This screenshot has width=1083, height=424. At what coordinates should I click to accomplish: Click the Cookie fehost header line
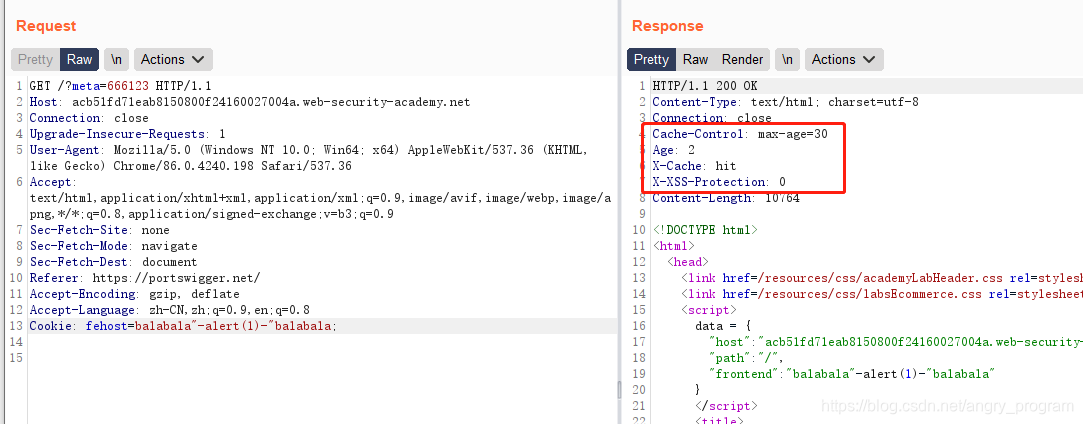[184, 325]
